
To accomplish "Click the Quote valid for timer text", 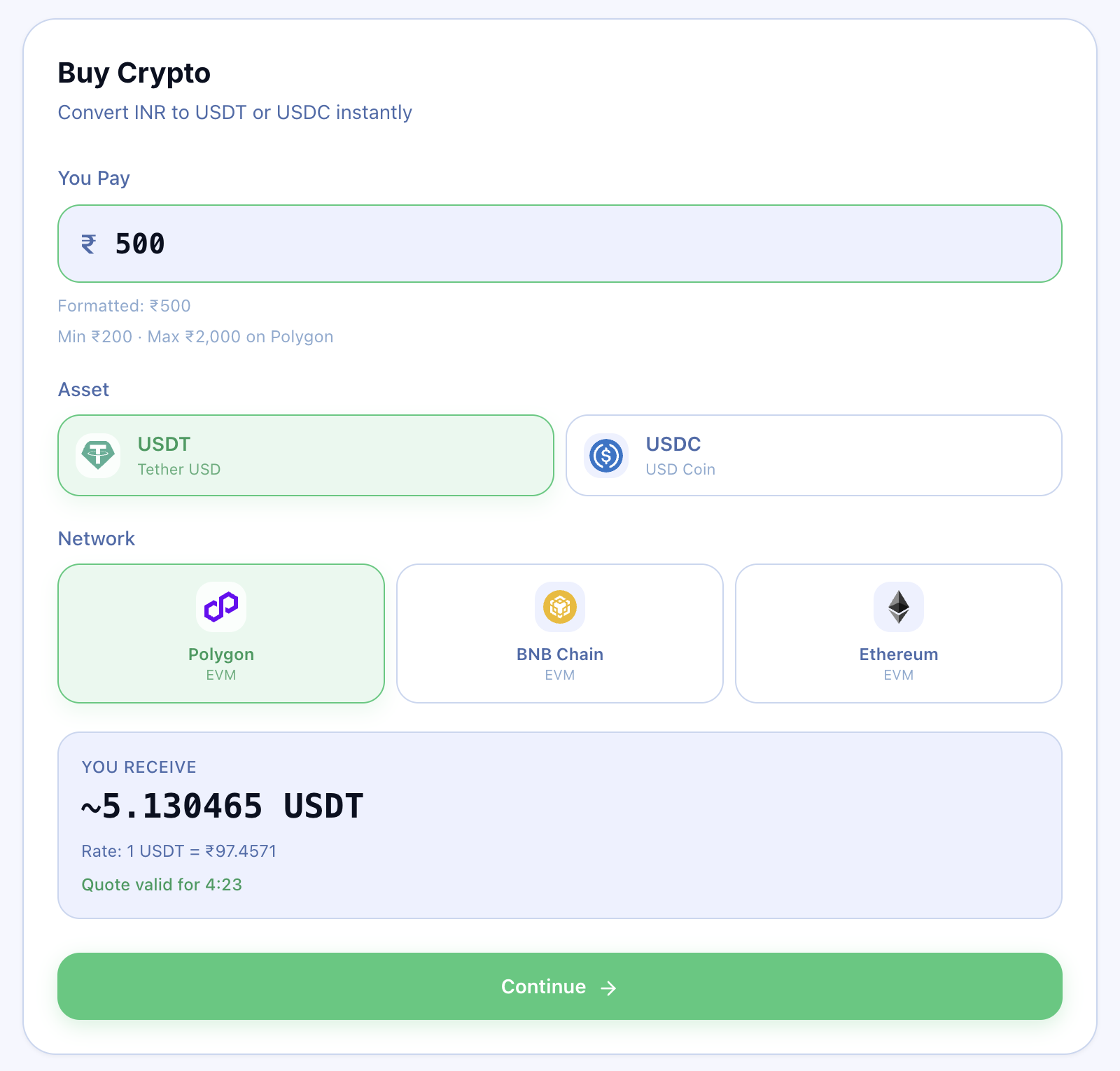I will 162,885.
